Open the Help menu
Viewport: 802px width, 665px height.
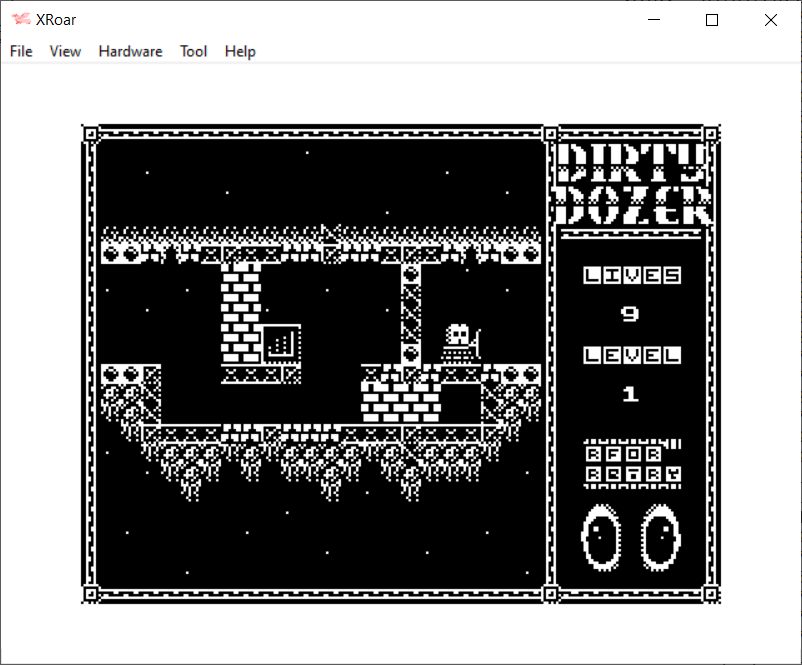(240, 51)
